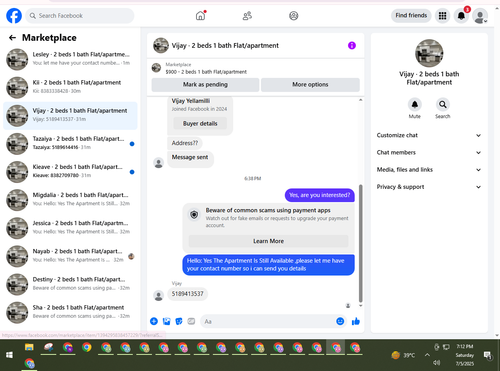Viewport: 500px width, 371px height.
Task: Open the Friends icon in top navigation
Action: [x=247, y=16]
